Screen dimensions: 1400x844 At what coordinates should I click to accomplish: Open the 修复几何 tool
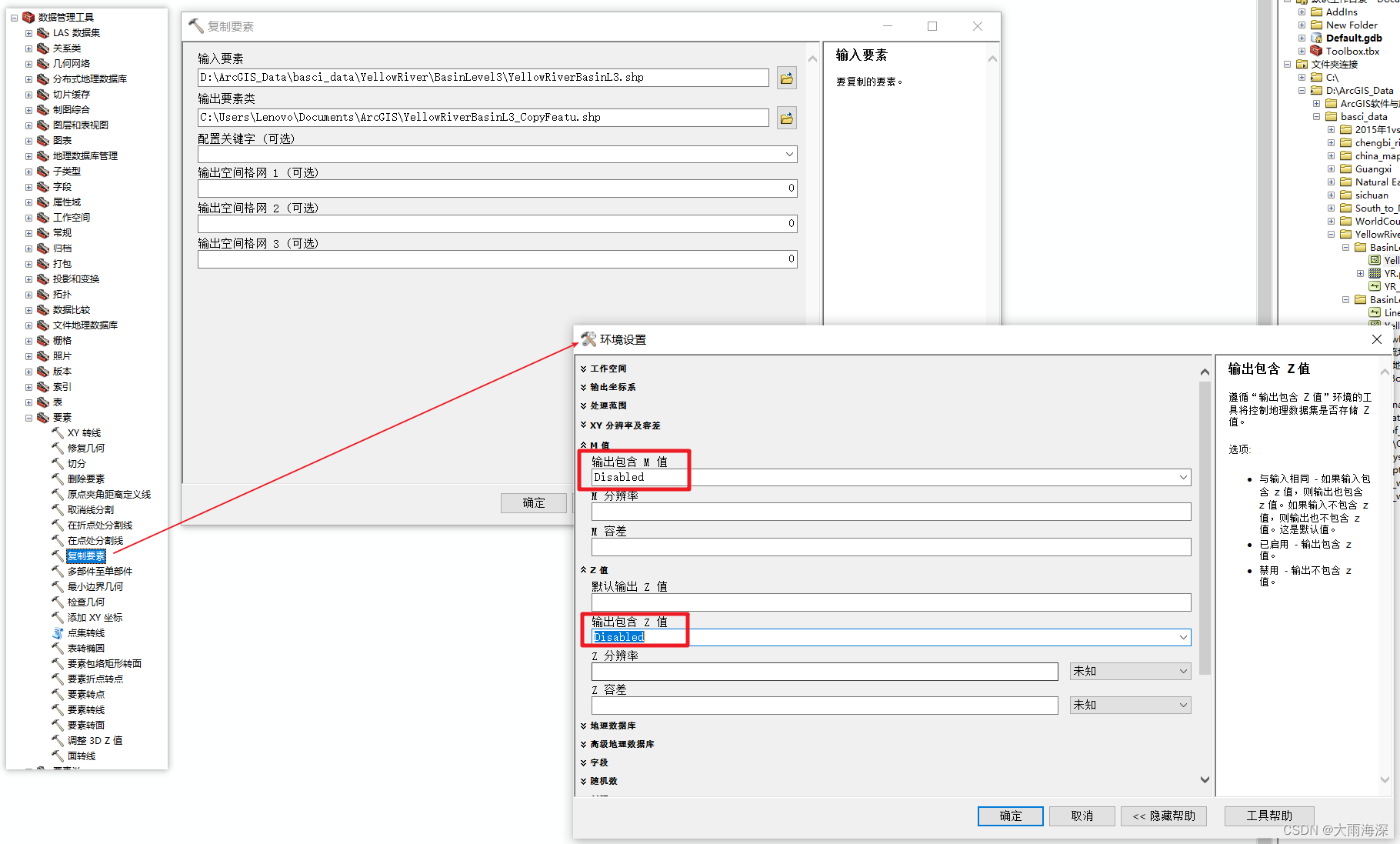(85, 447)
